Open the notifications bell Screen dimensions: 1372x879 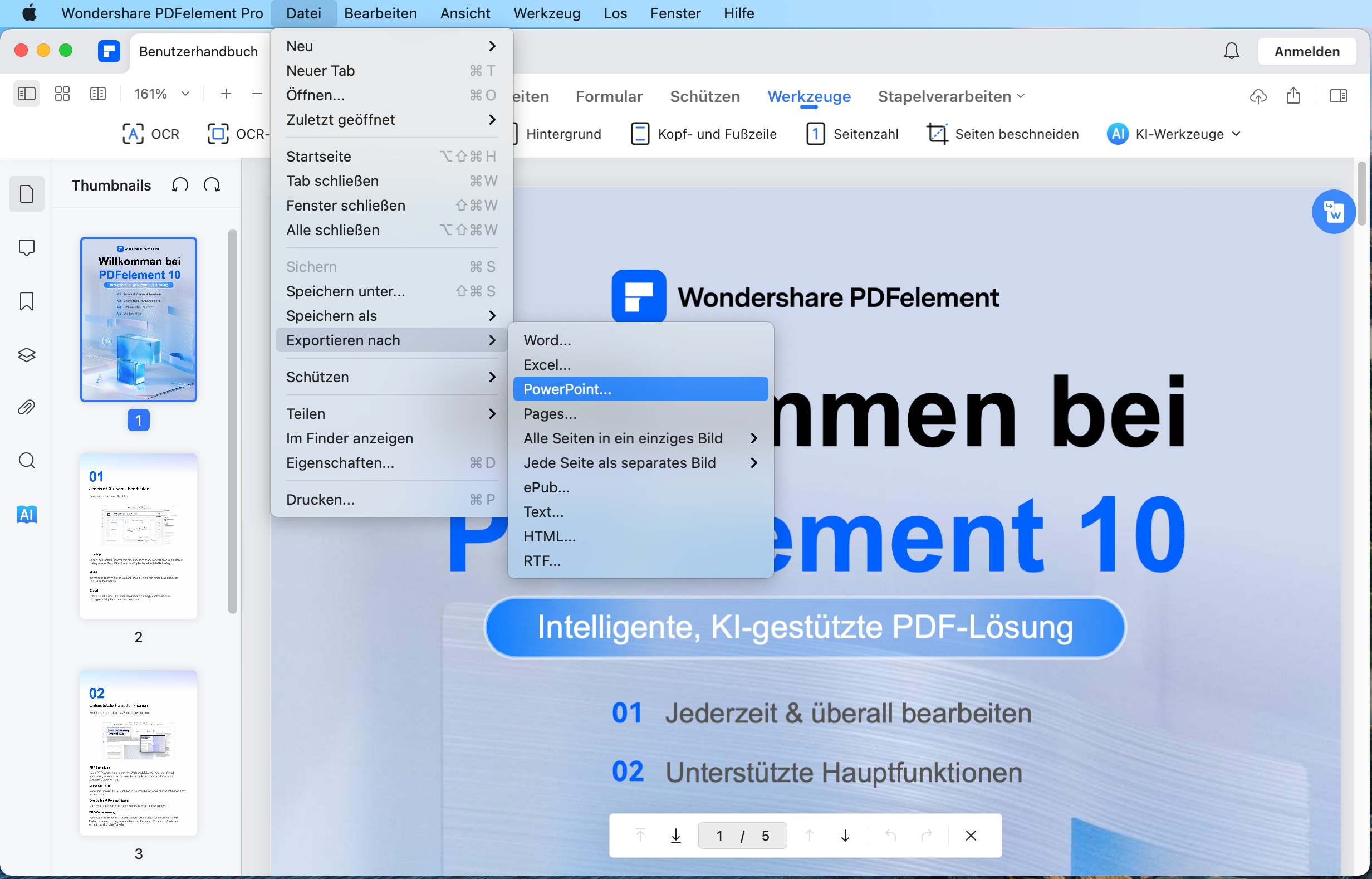tap(1232, 51)
